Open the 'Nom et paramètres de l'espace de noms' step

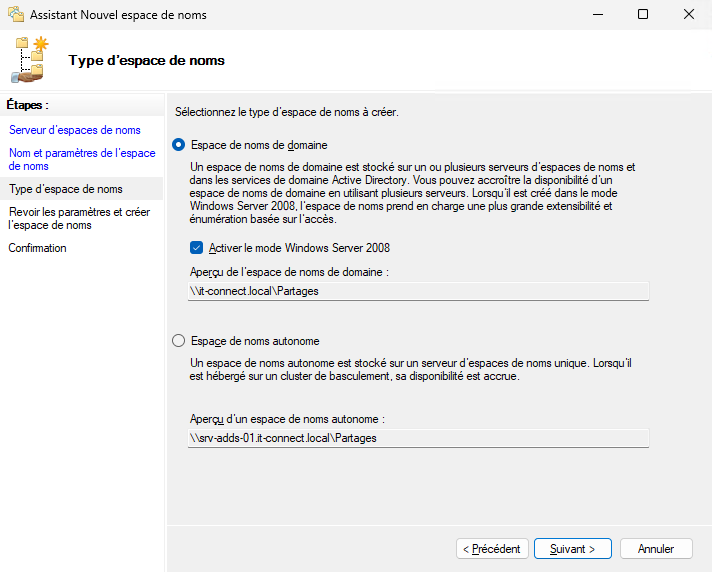point(82,159)
